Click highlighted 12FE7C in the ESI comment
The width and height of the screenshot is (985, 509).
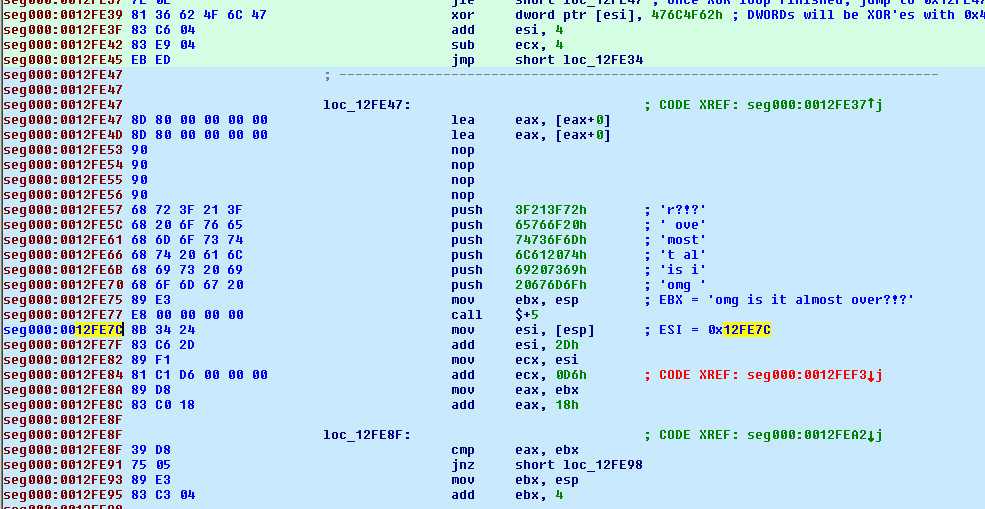(747, 330)
